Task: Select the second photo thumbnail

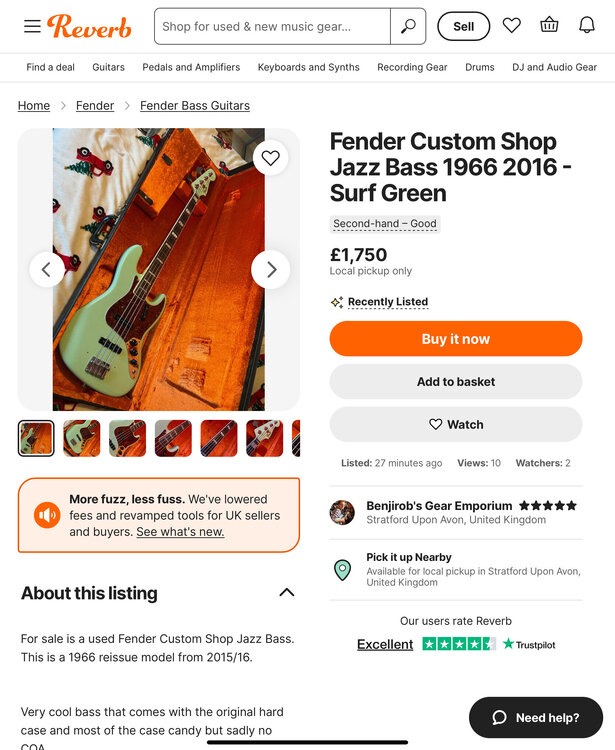Action: click(x=82, y=438)
